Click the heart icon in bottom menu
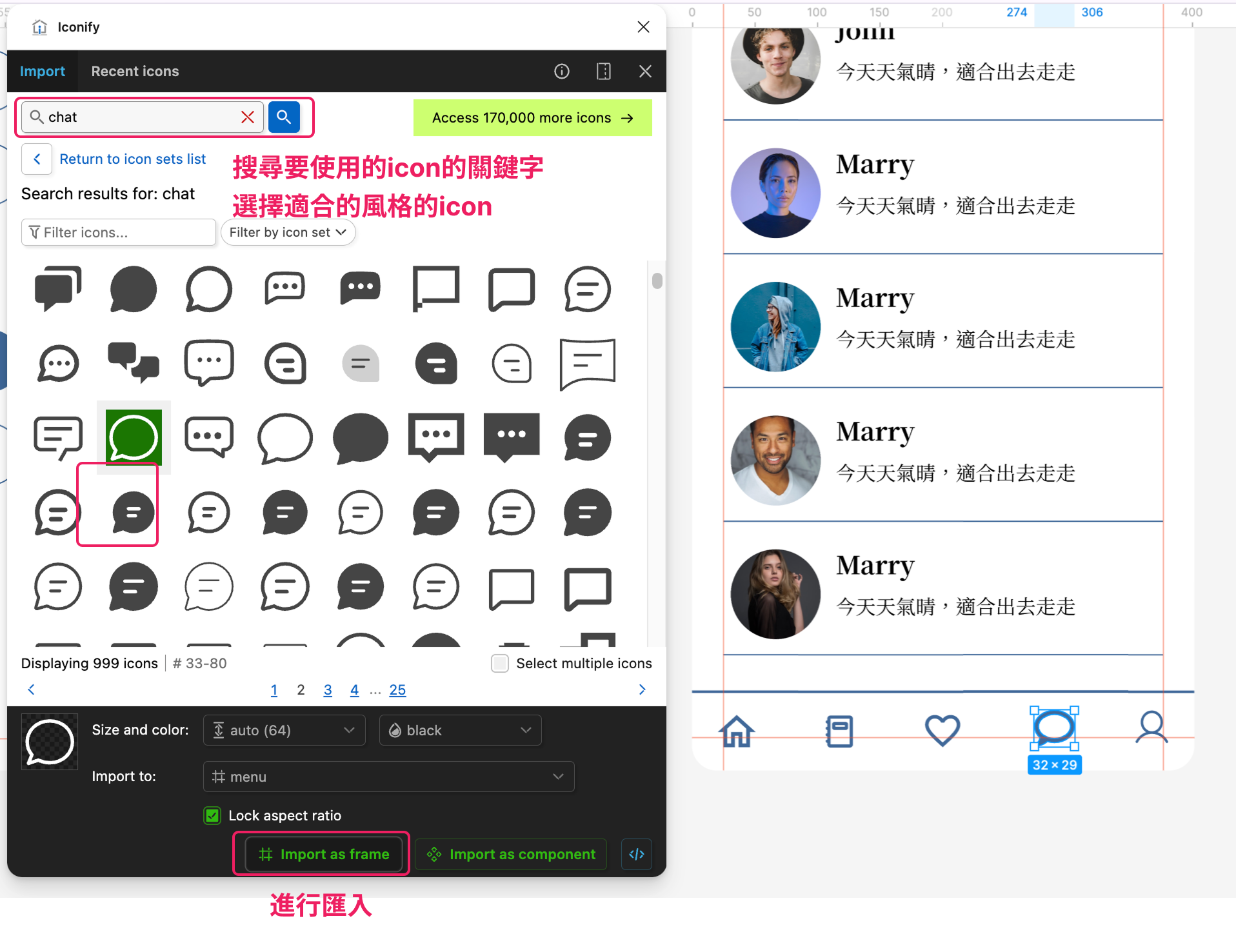Image resolution: width=1236 pixels, height=952 pixels. (942, 731)
